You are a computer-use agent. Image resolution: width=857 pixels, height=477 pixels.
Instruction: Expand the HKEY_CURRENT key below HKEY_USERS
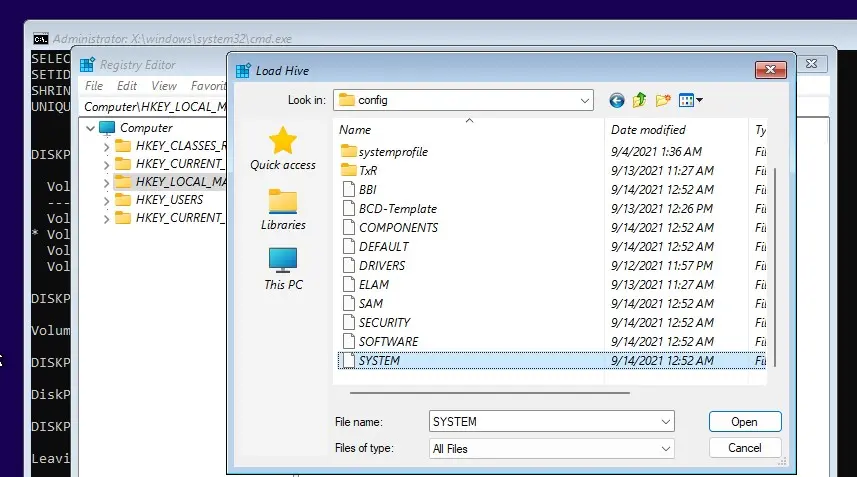106,219
